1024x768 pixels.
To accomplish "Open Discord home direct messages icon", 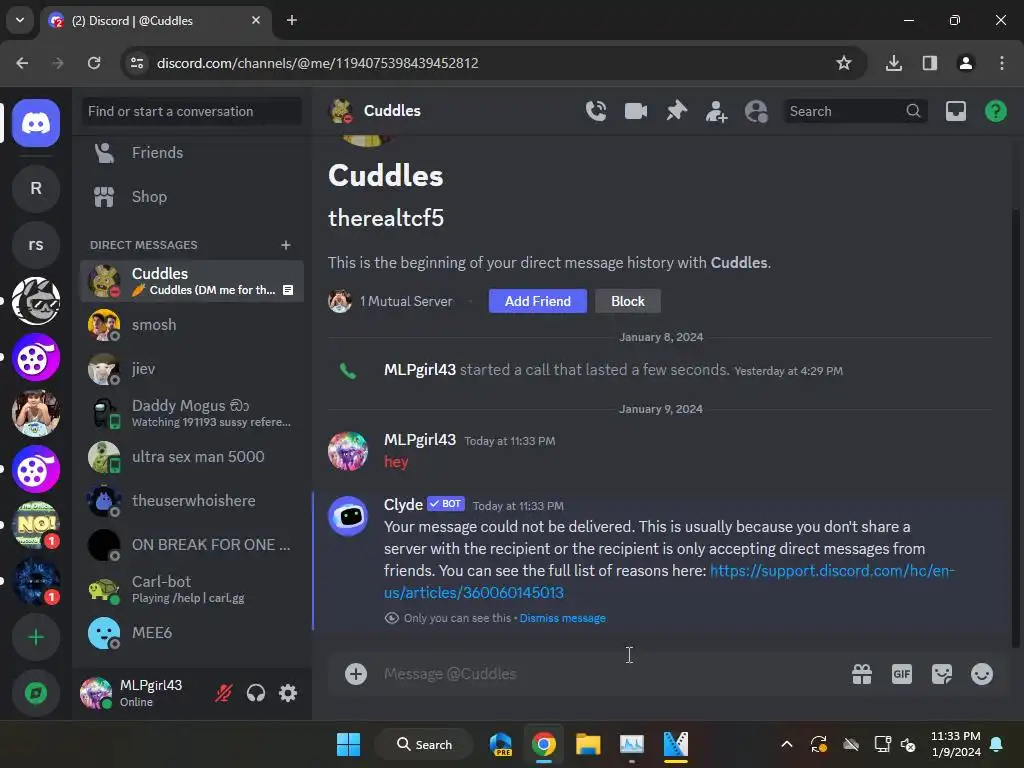I will click(36, 123).
